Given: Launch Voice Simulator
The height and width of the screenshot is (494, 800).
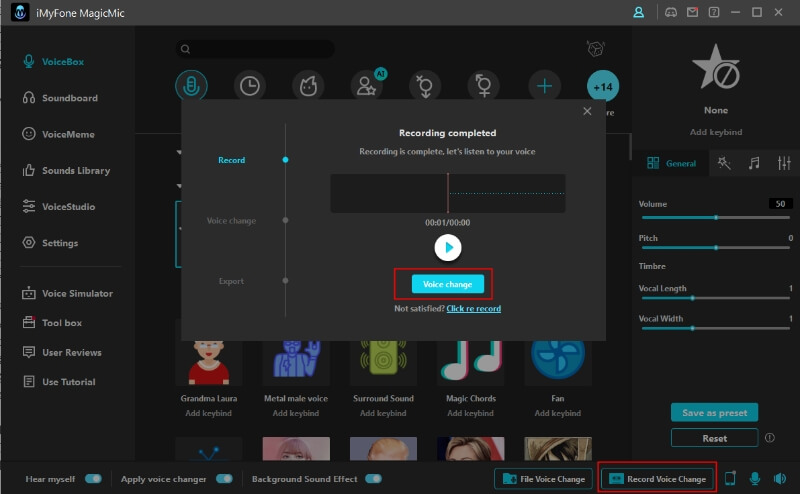Looking at the screenshot, I should 67,293.
